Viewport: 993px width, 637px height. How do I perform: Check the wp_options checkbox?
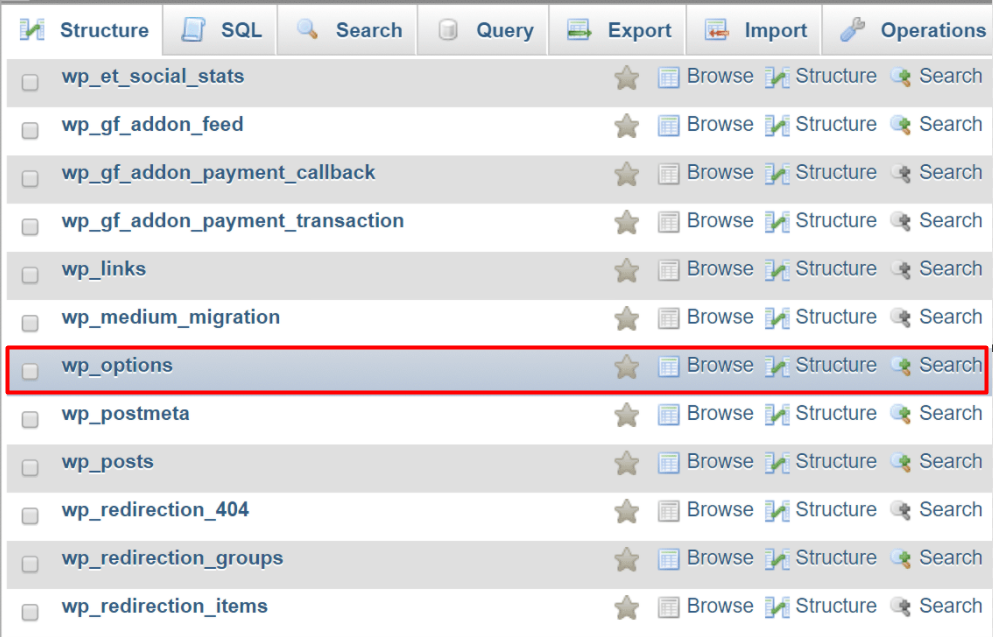tap(30, 371)
